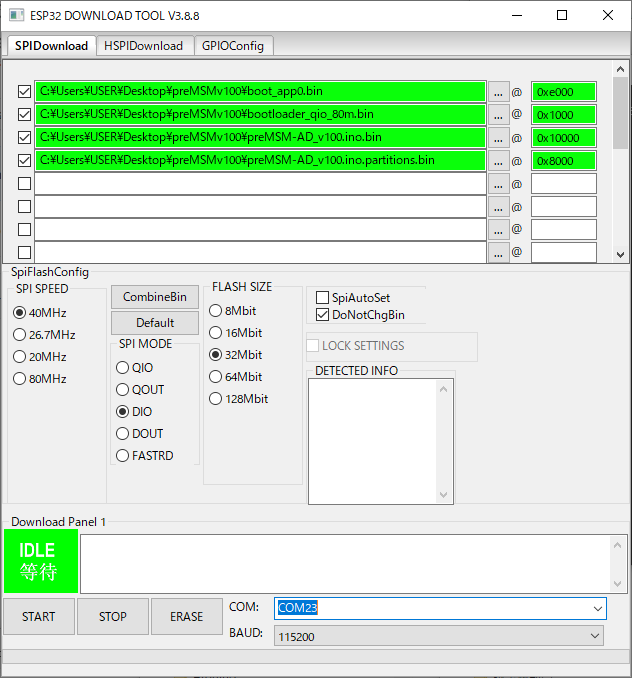This screenshot has width=632, height=678.
Task: Click inside DETECTED INFO text box
Action: click(373, 441)
